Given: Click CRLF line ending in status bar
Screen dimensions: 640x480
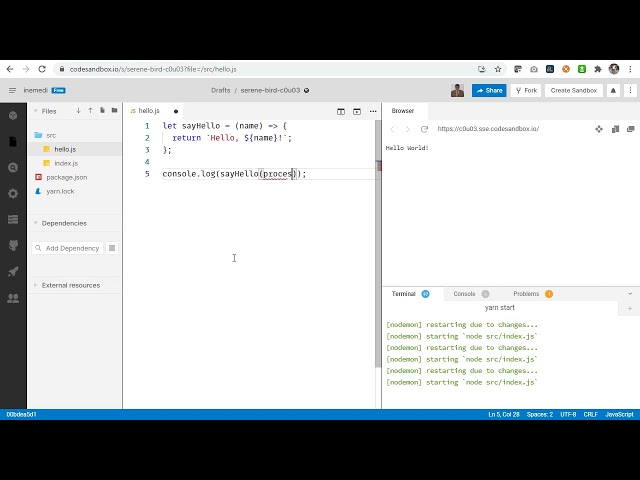Looking at the screenshot, I should click(x=590, y=414).
